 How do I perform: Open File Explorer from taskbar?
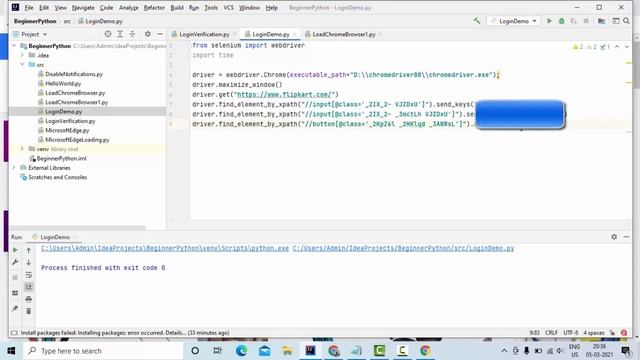coord(287,351)
